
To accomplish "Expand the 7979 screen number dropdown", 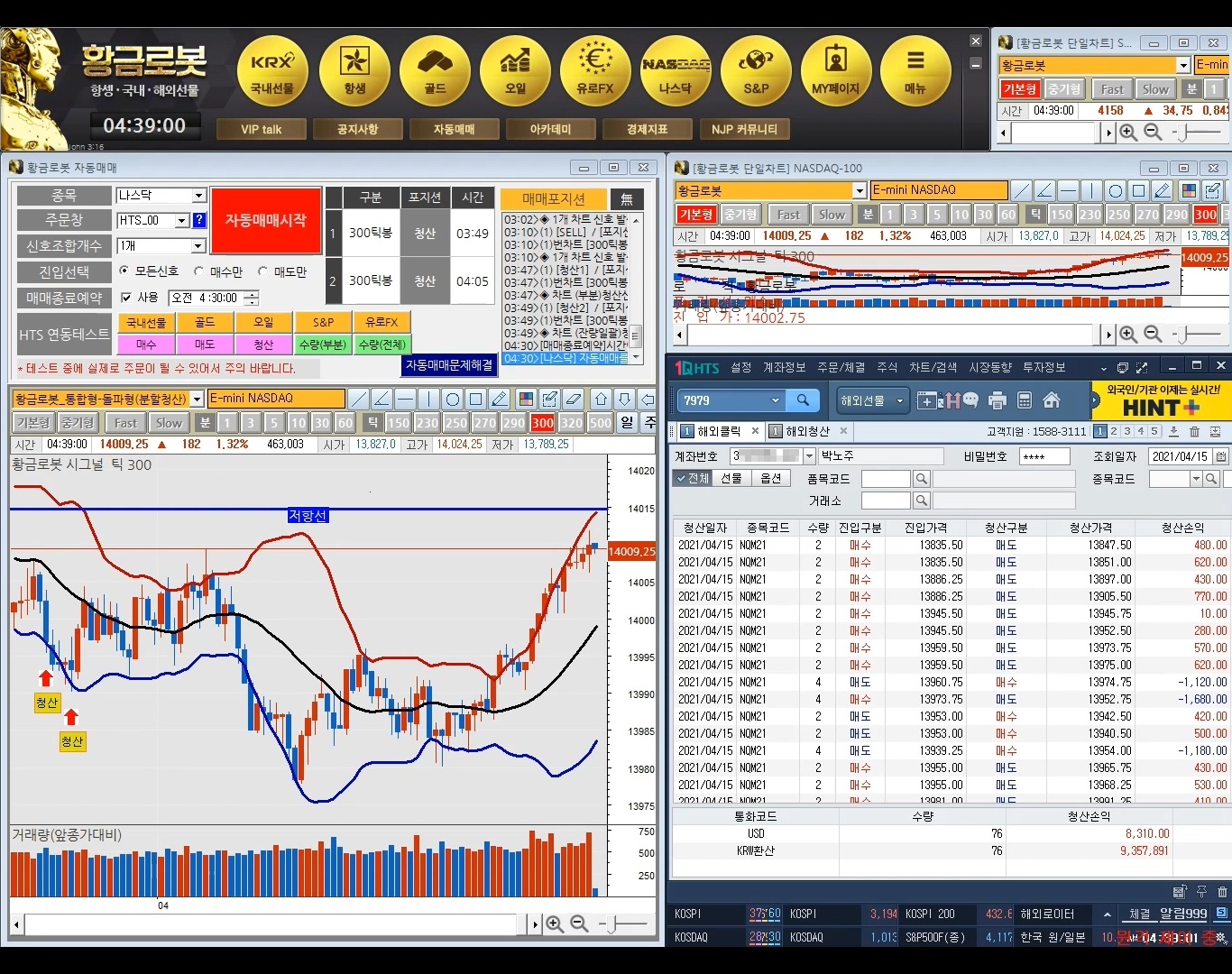I will (775, 400).
